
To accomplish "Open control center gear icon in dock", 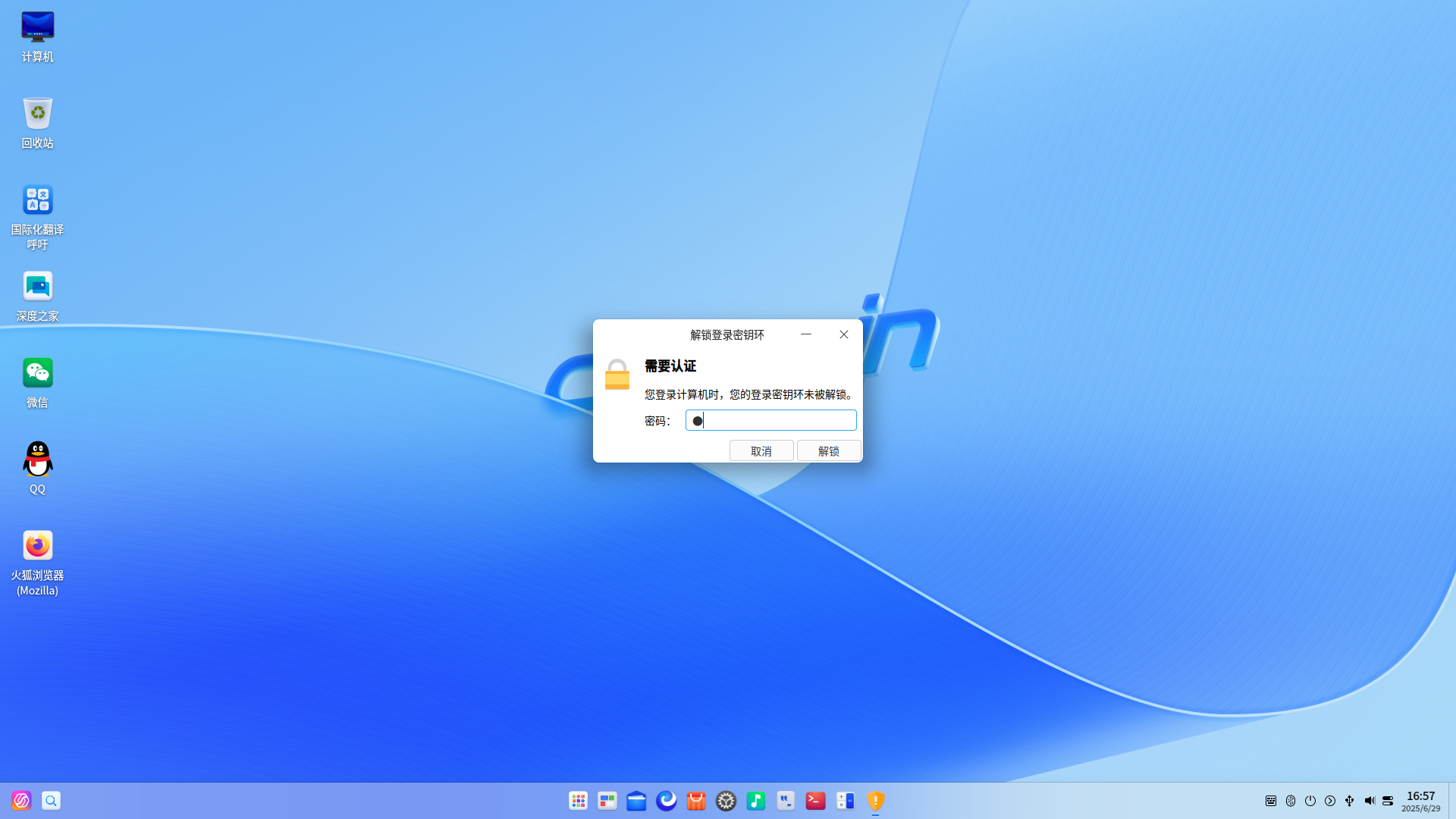I will (726, 801).
